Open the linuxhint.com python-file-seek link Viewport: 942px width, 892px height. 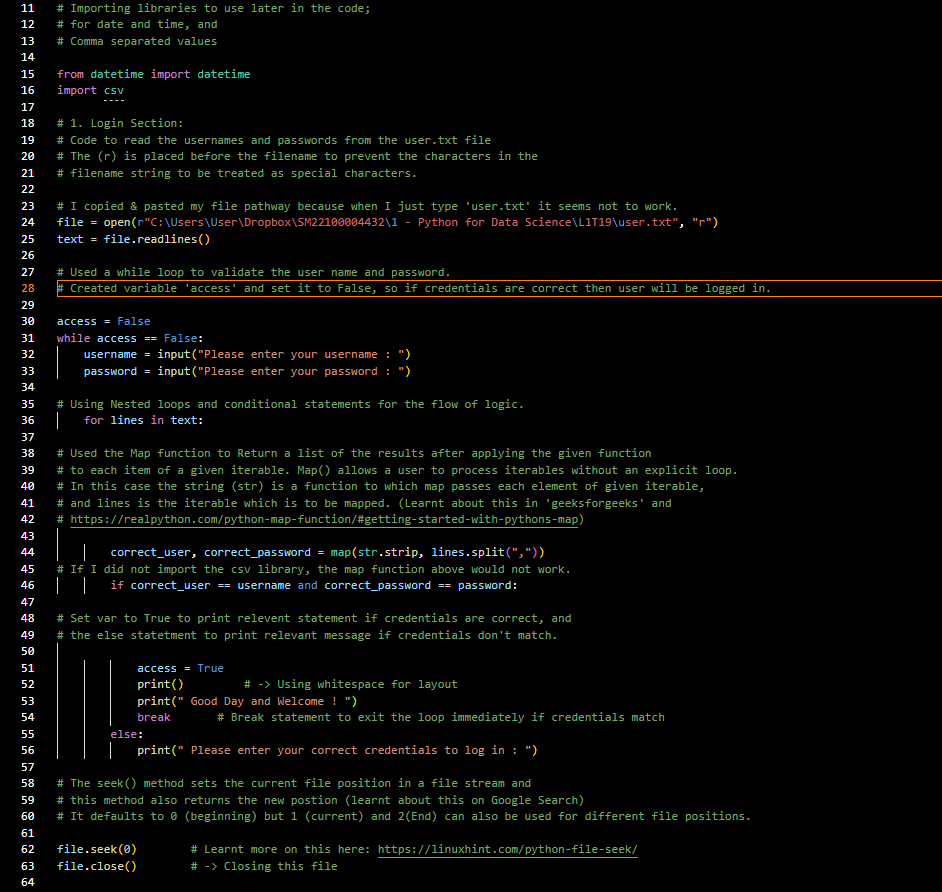(508, 848)
